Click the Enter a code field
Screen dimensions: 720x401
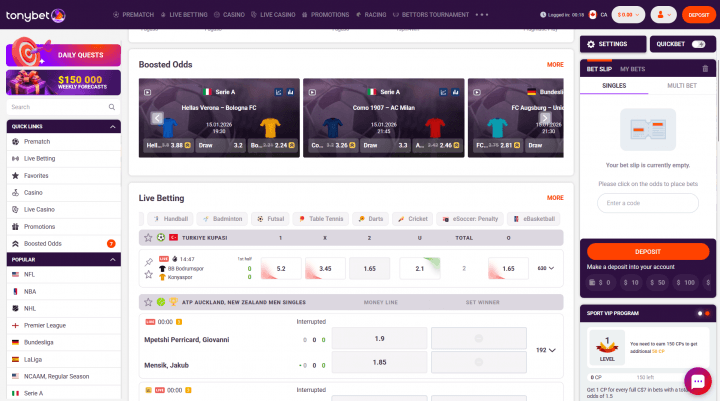pos(647,203)
